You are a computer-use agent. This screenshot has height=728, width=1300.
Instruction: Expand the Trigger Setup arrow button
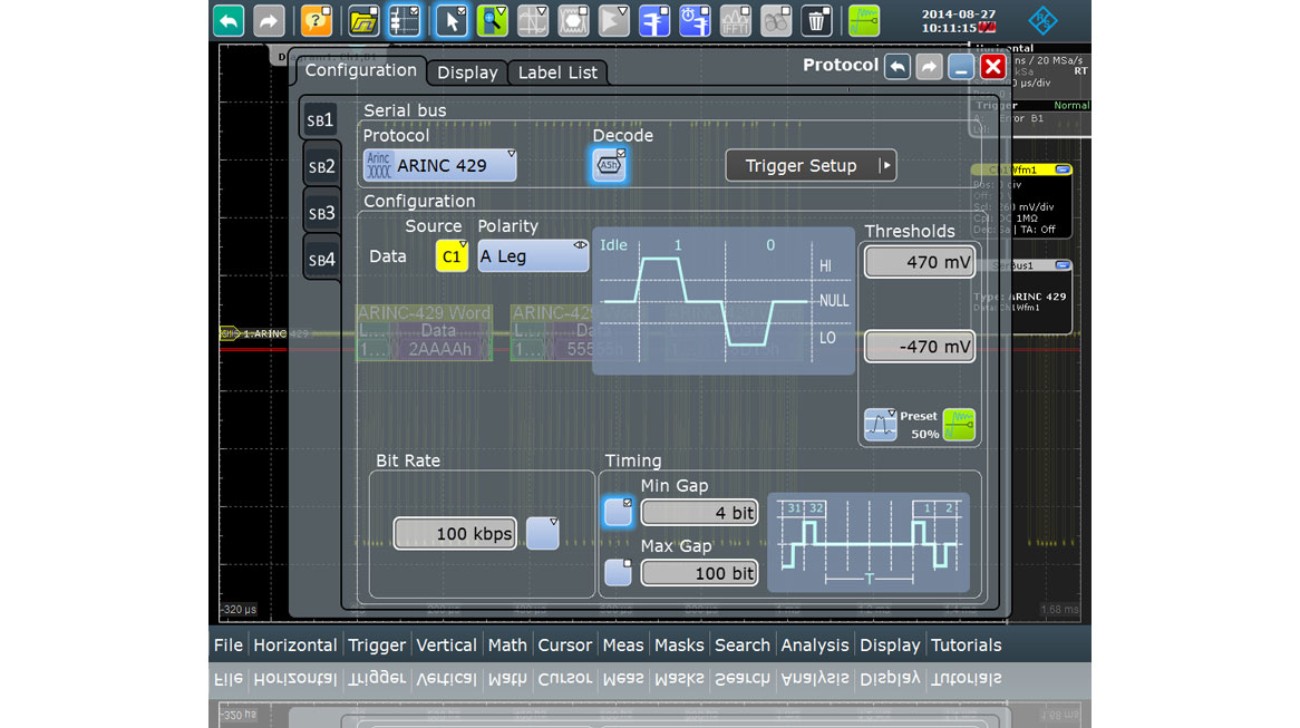coord(885,166)
